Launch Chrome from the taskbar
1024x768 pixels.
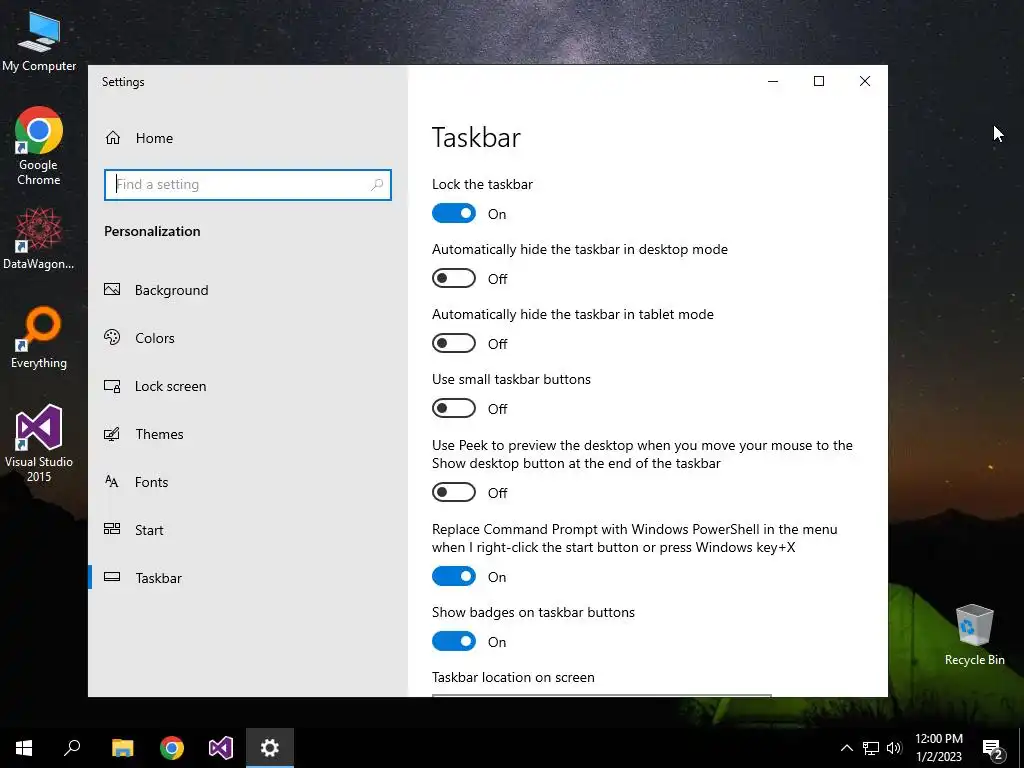tap(172, 748)
